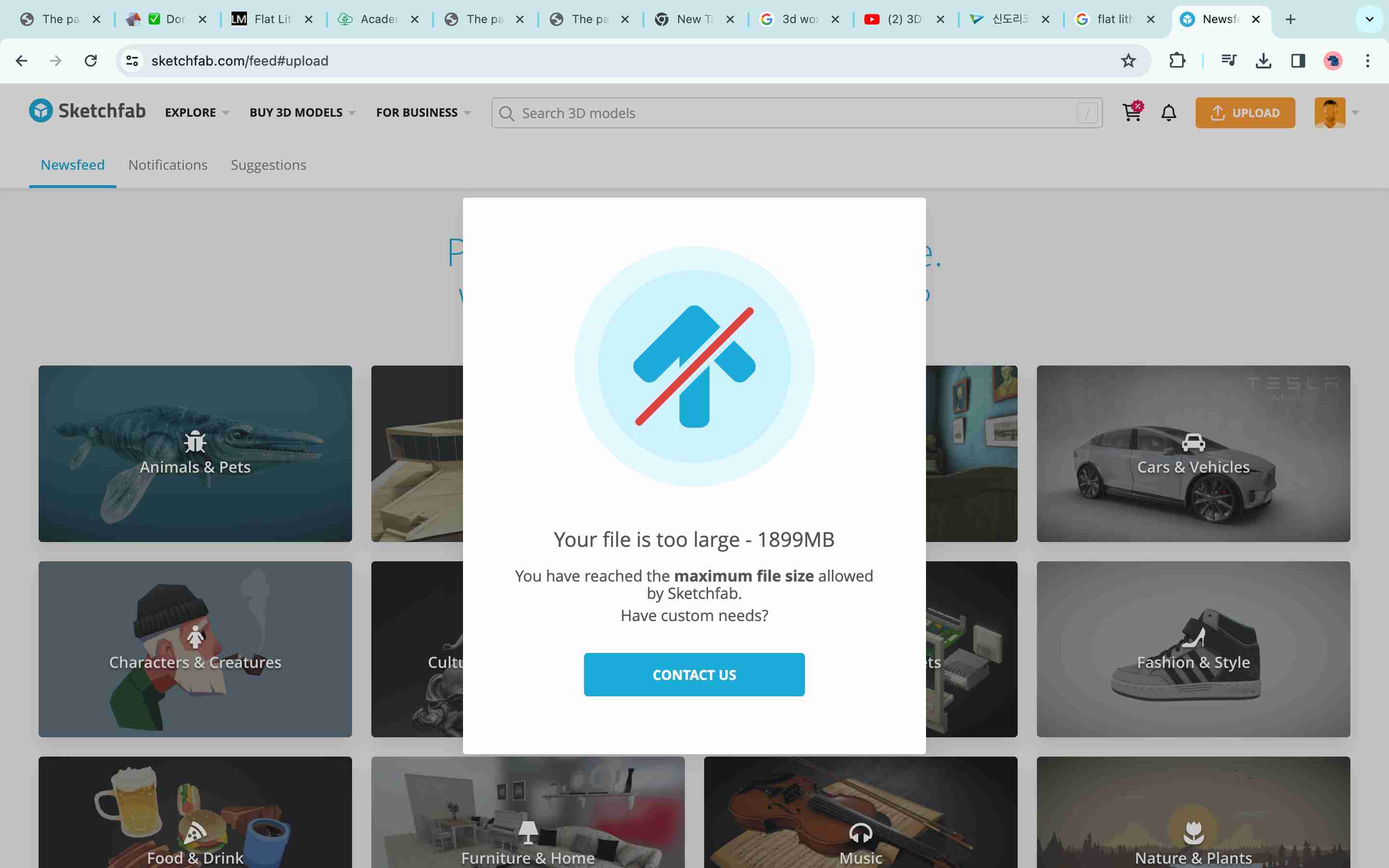1389x868 pixels.
Task: Open the tab search dropdown
Action: [1370, 19]
